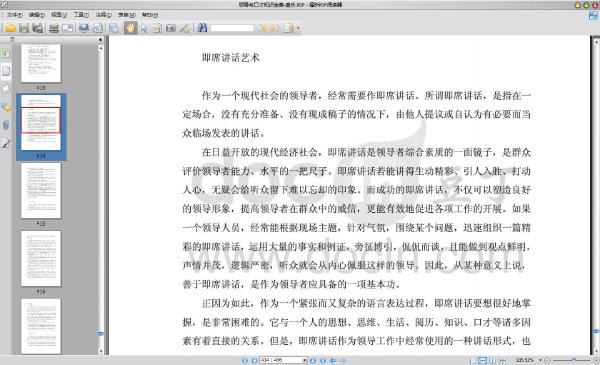Switch to facing pages view mode
Image resolution: width=600 pixels, height=365 pixels.
(492, 360)
